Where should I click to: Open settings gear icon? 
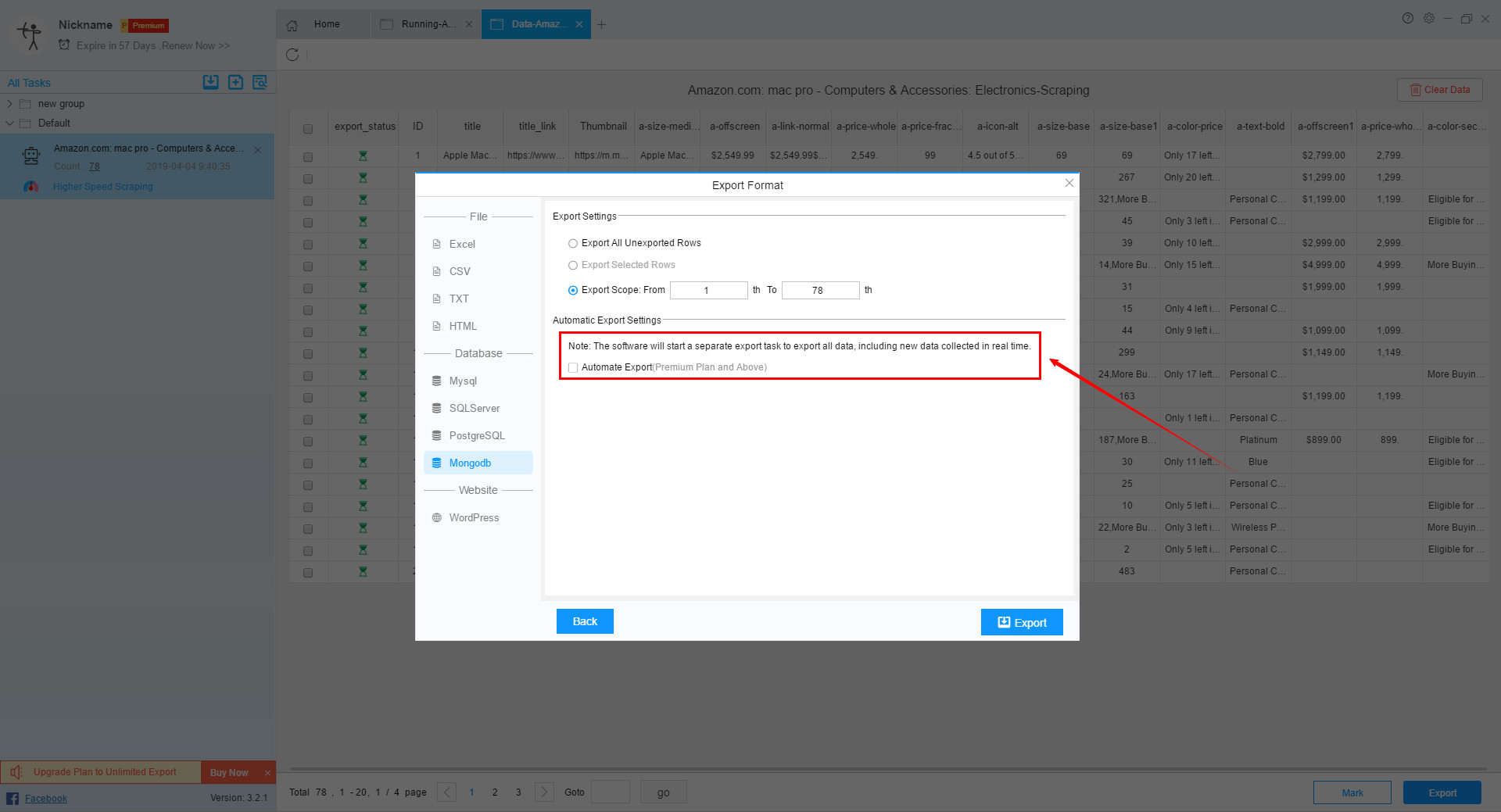(1429, 18)
